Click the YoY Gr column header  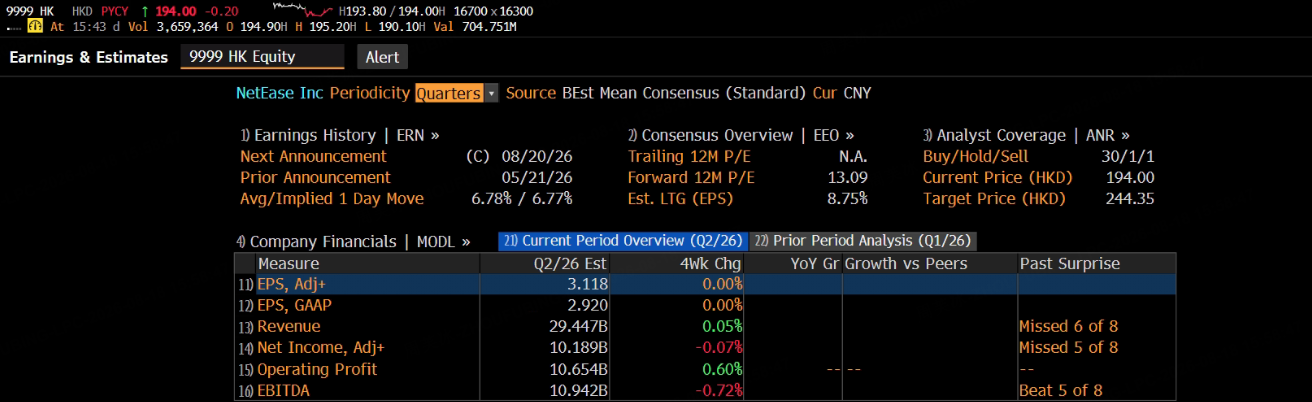point(794,263)
